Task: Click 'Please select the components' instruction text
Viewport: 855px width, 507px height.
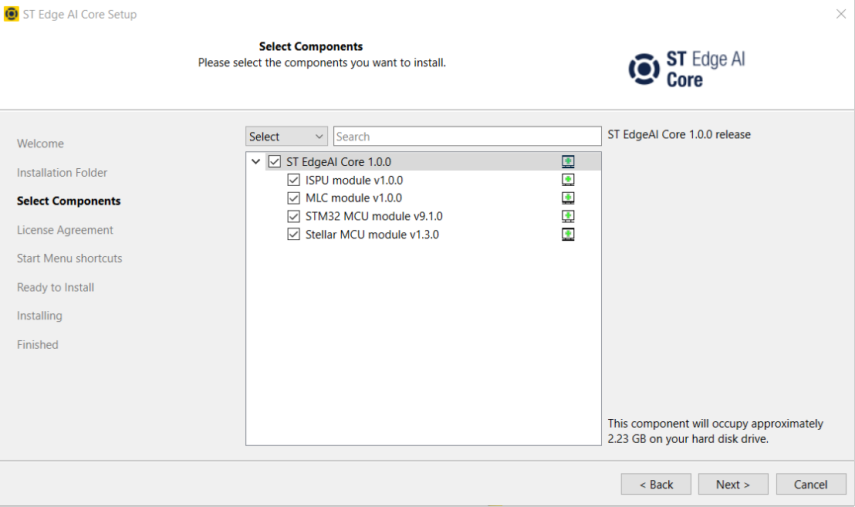Action: [x=322, y=63]
